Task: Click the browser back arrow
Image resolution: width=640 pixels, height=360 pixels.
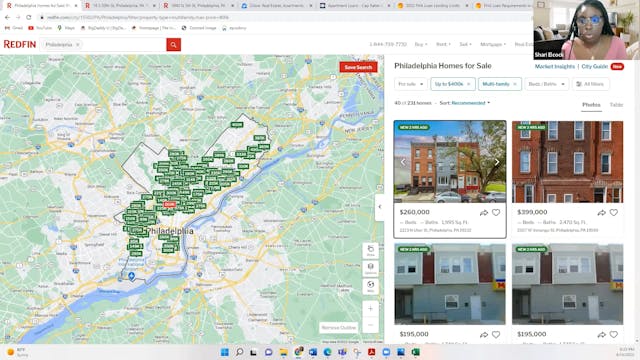Action: pyautogui.click(x=7, y=18)
